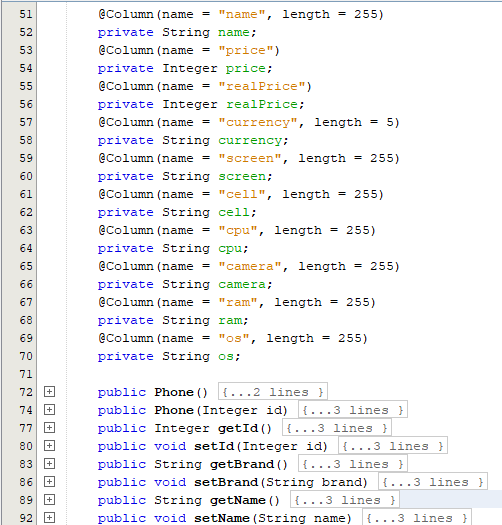Click the 'camera' field on line 66
Screen dimensions: 502x525
[x=242, y=285]
